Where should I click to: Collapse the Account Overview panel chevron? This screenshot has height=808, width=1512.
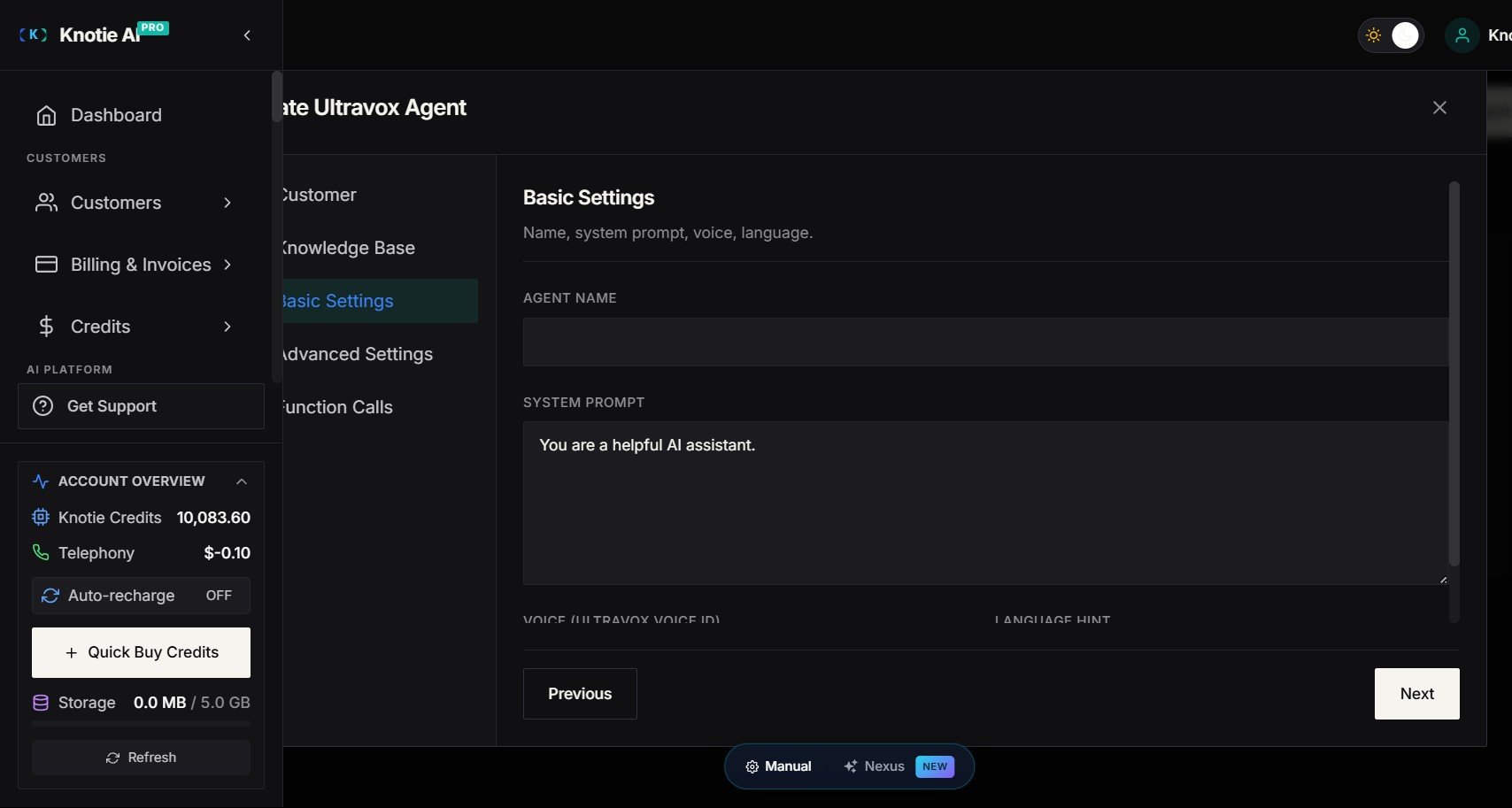click(x=242, y=481)
